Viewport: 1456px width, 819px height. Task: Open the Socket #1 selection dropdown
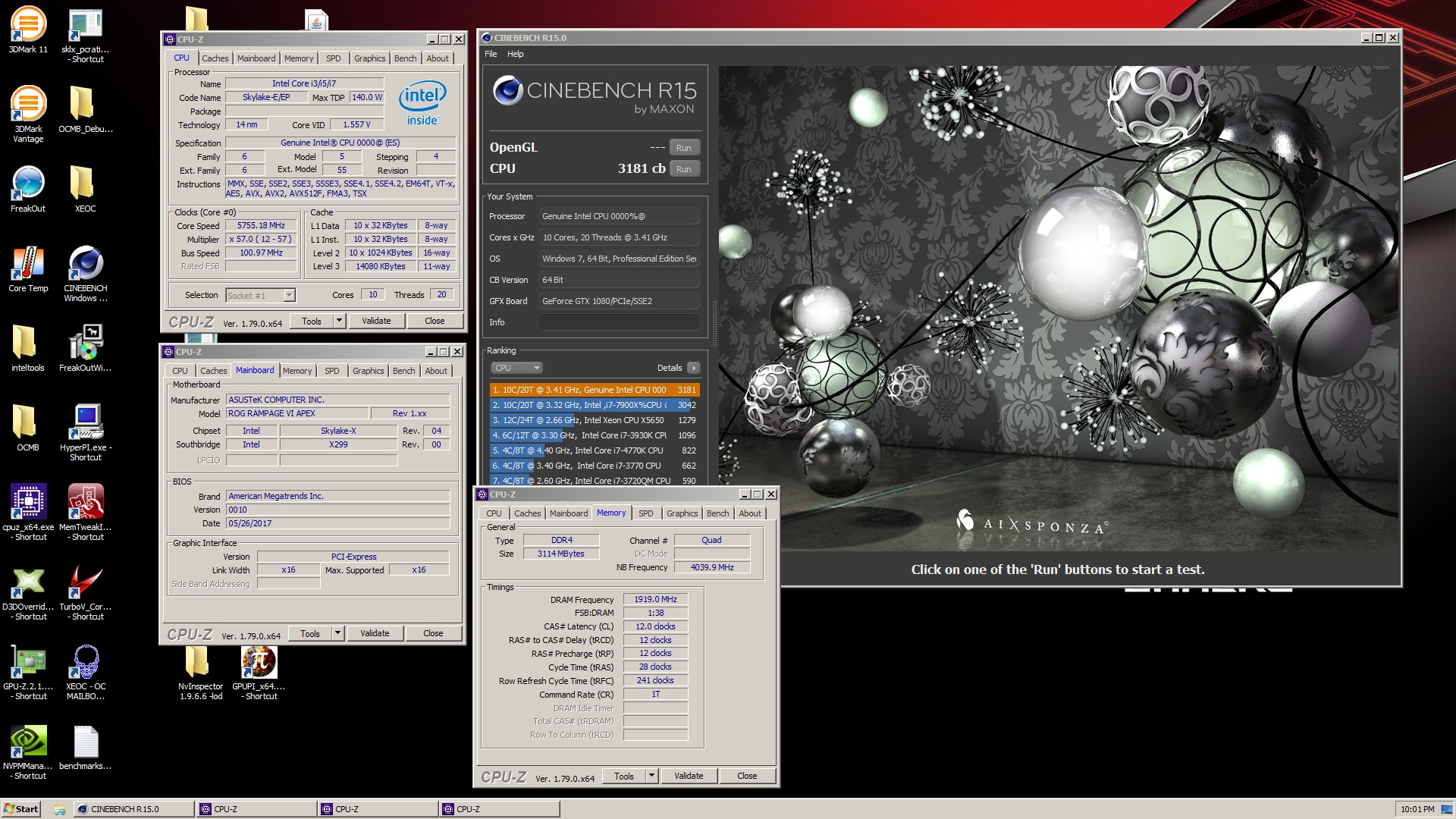pyautogui.click(x=261, y=295)
